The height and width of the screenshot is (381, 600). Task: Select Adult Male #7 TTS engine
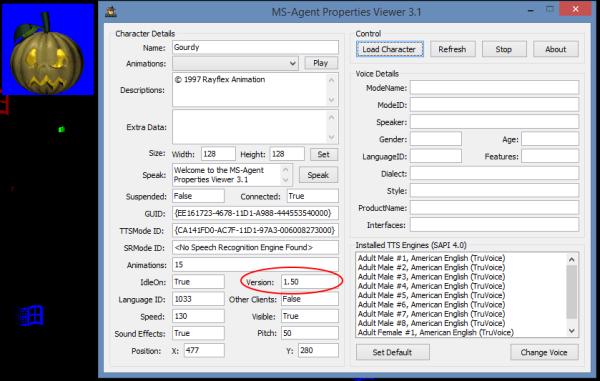click(x=431, y=314)
